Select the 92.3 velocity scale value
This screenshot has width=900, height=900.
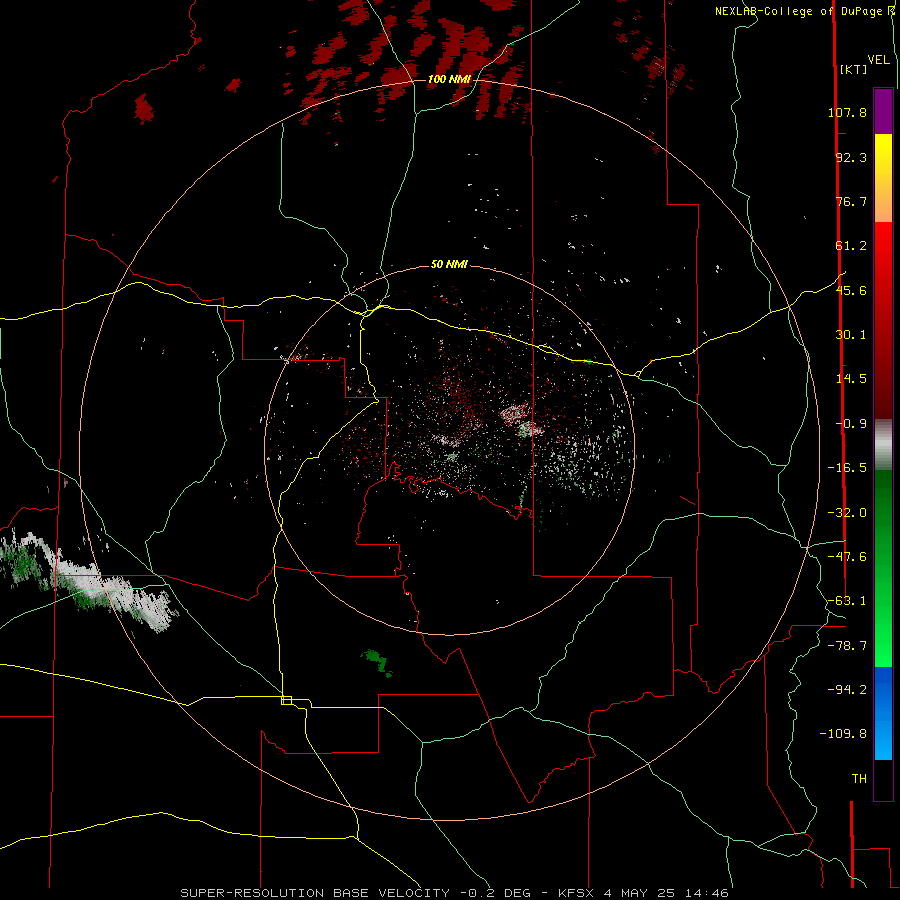point(851,157)
